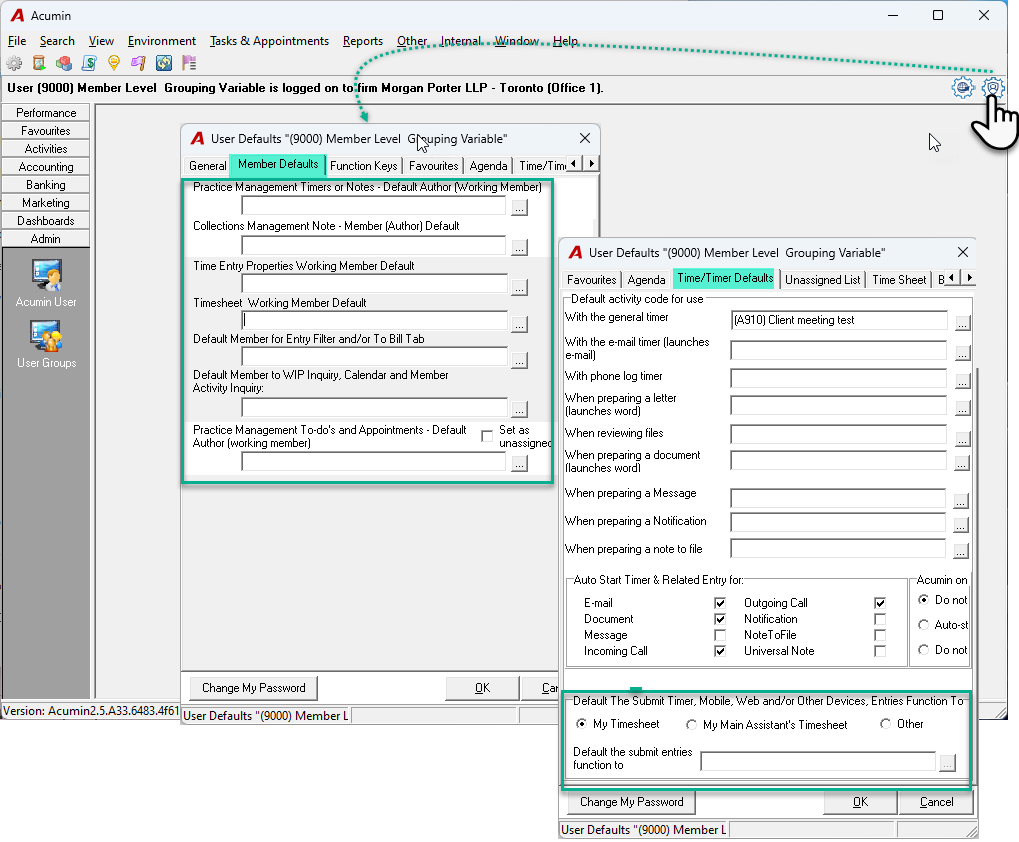Viewport: 1019px width, 842px height.
Task: Open the Reports menu
Action: [x=363, y=41]
